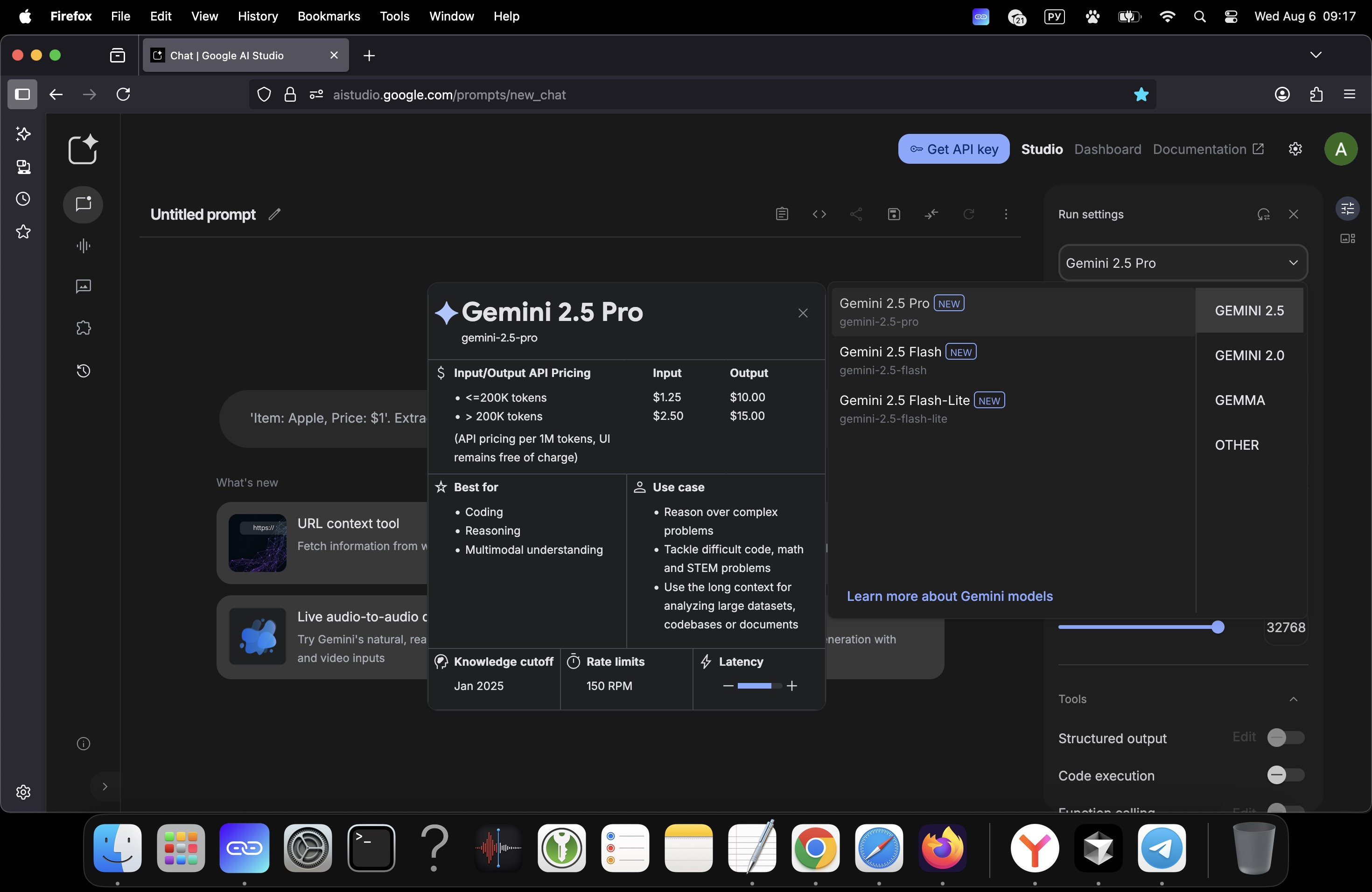Image resolution: width=1372 pixels, height=892 pixels.
Task: Select the GEMMA model category
Action: coord(1239,400)
